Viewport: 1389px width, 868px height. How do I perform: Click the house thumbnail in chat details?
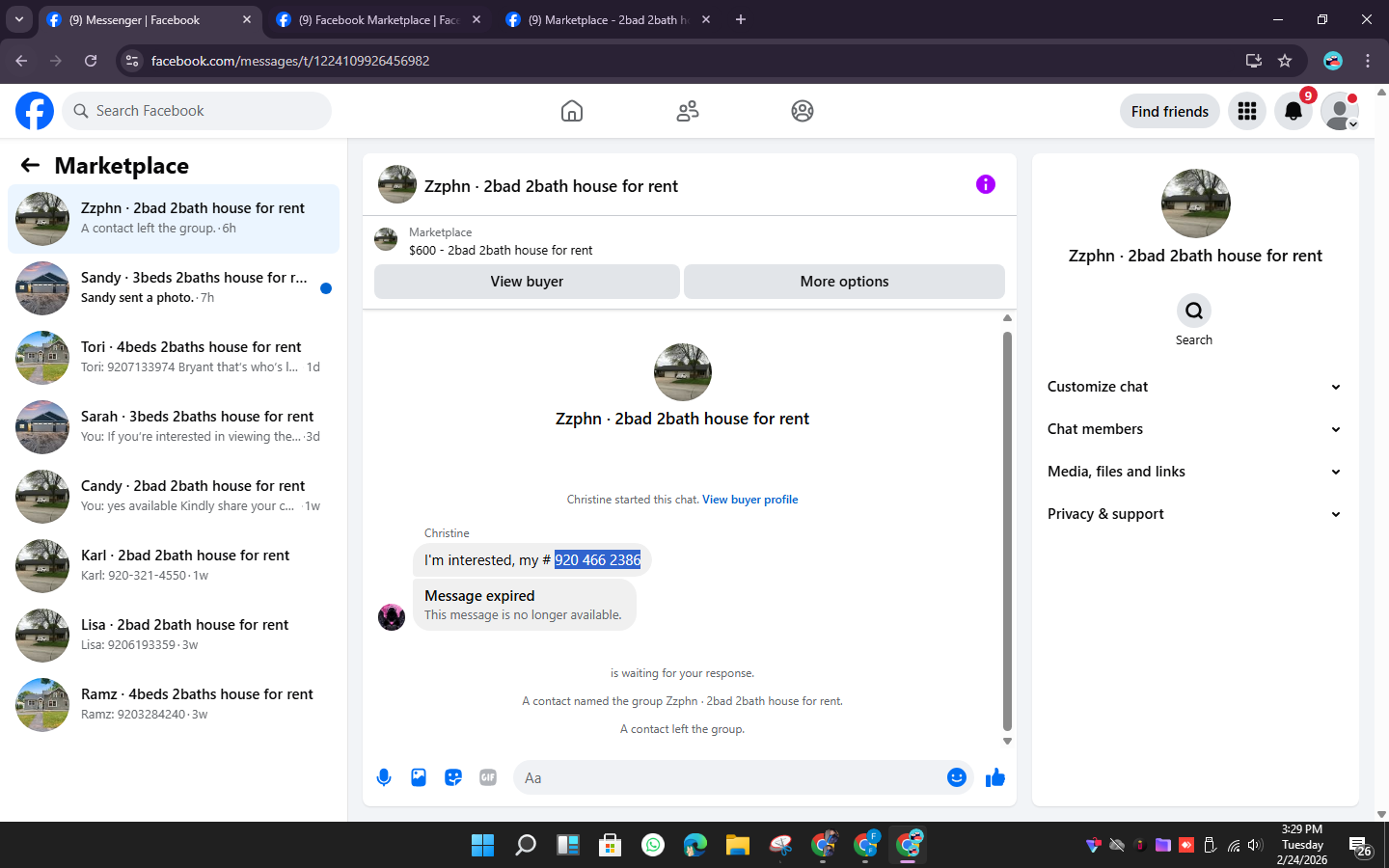pos(1196,203)
